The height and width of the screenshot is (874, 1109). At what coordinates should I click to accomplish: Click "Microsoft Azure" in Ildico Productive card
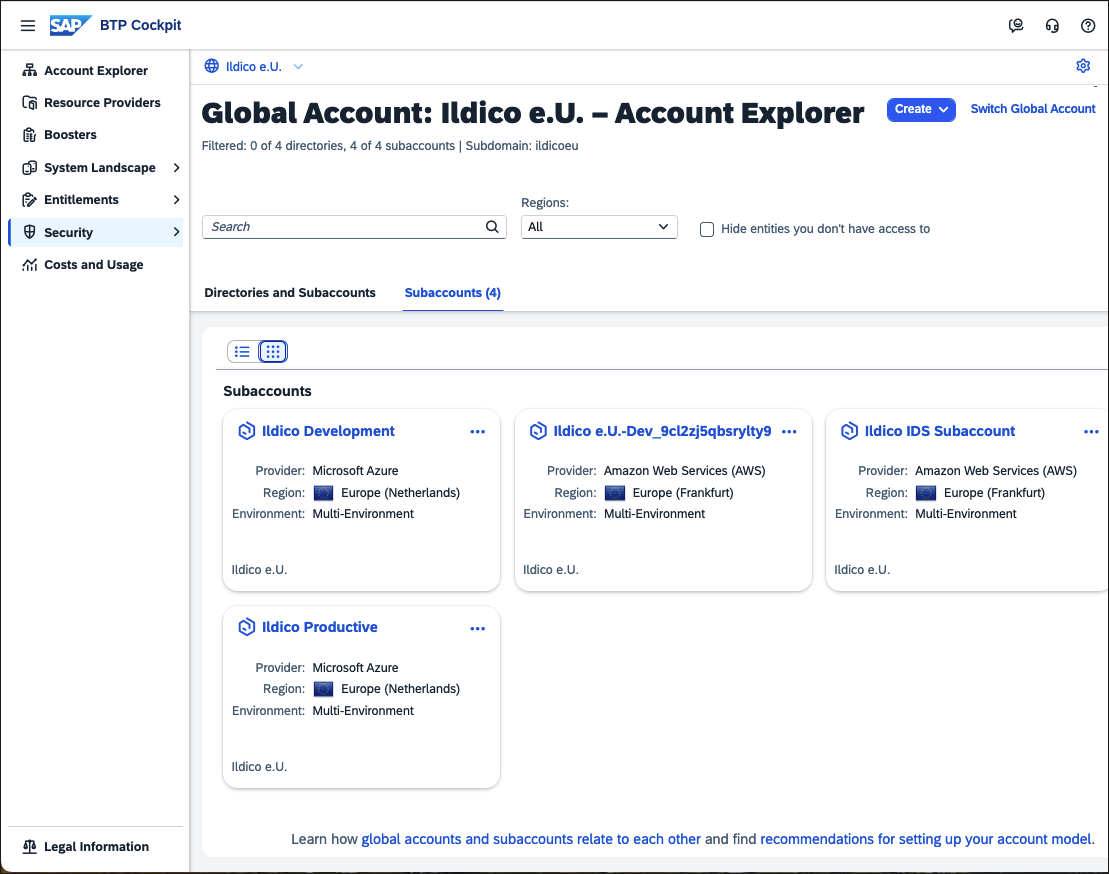(x=355, y=668)
